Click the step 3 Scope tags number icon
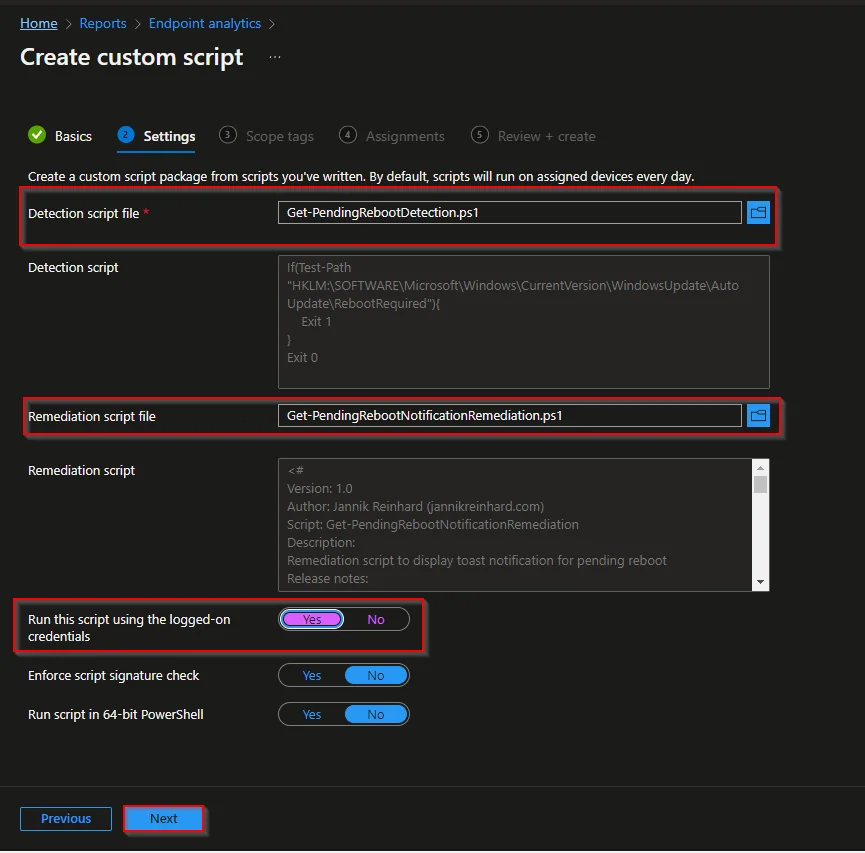The height and width of the screenshot is (853, 865). pos(227,135)
